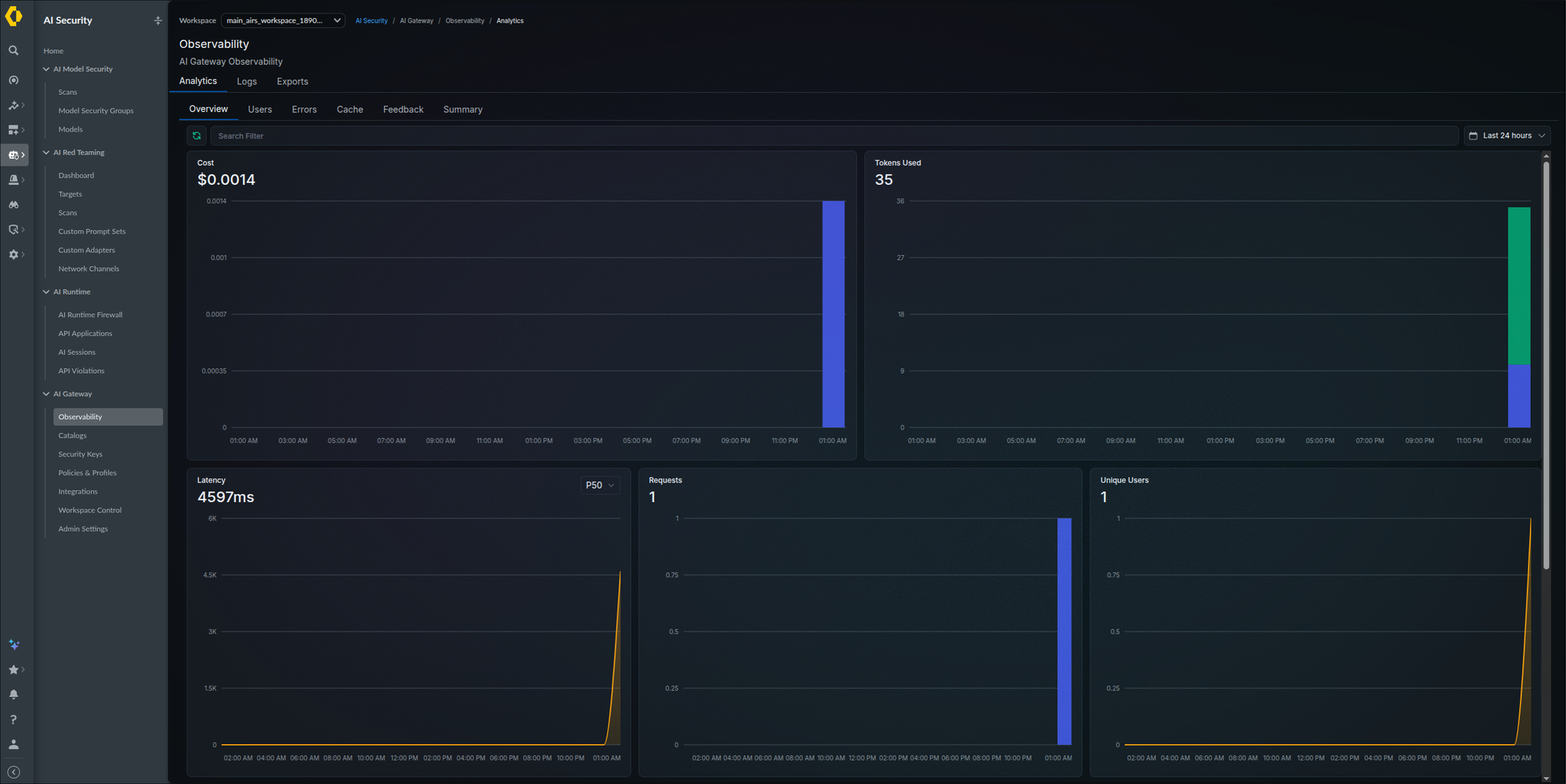The image size is (1566, 784).
Task: Open the Cache sub-tab
Action: [x=350, y=110]
